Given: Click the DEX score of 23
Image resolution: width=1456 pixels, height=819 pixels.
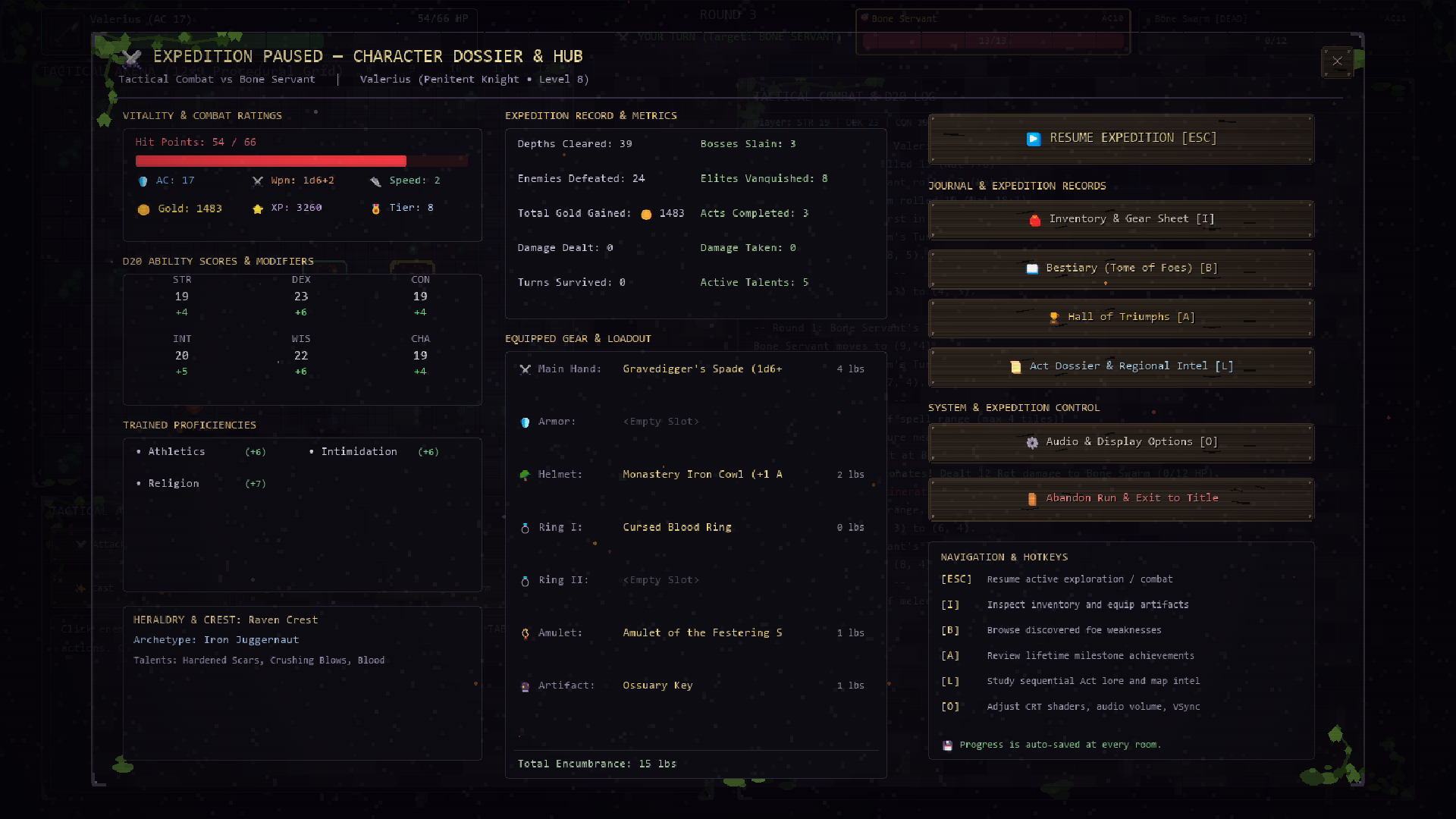Looking at the screenshot, I should point(301,297).
